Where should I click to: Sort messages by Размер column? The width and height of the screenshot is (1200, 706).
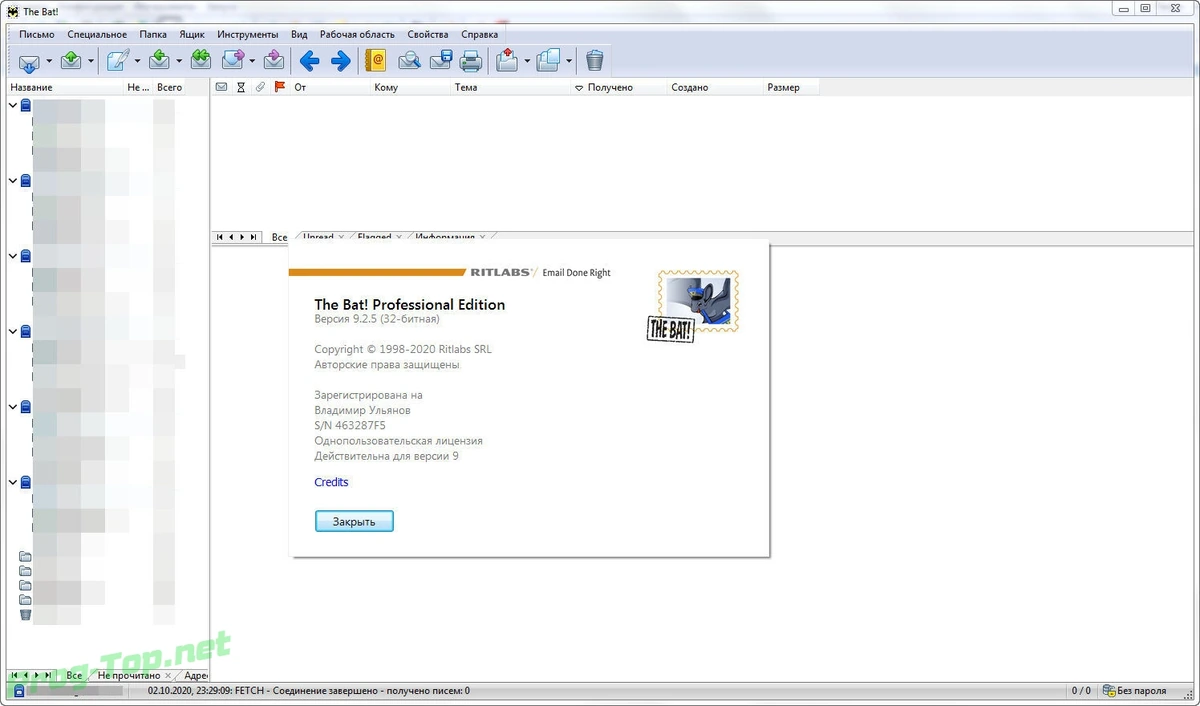(x=790, y=87)
